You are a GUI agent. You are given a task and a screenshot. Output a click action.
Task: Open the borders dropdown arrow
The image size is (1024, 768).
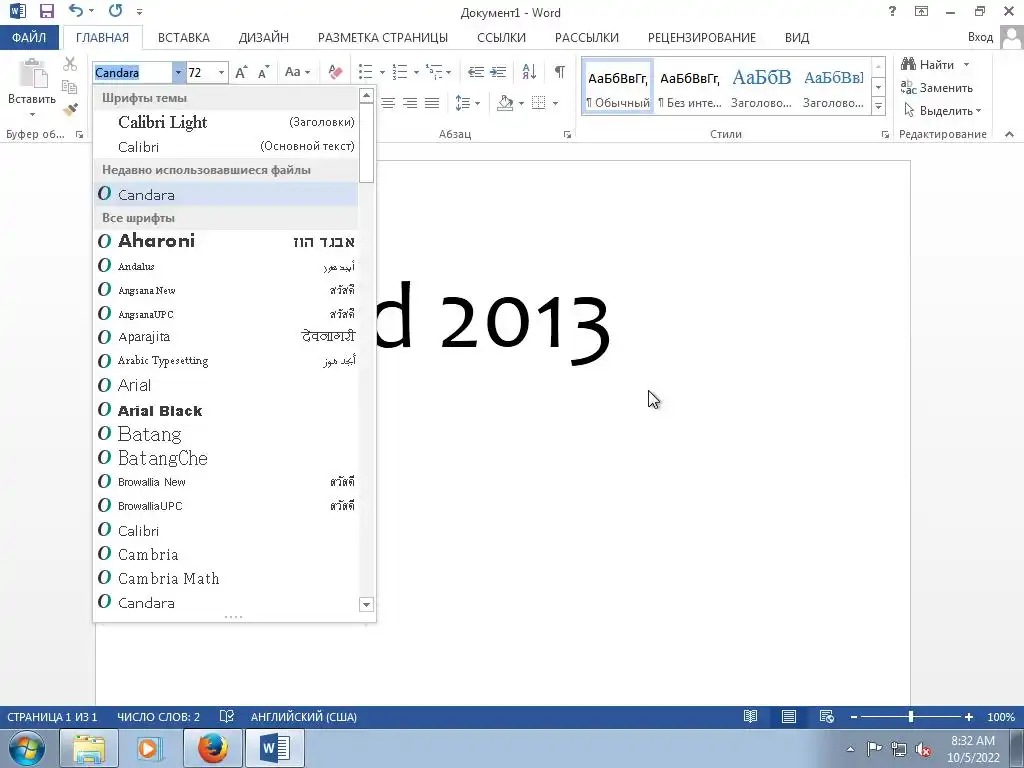(555, 103)
